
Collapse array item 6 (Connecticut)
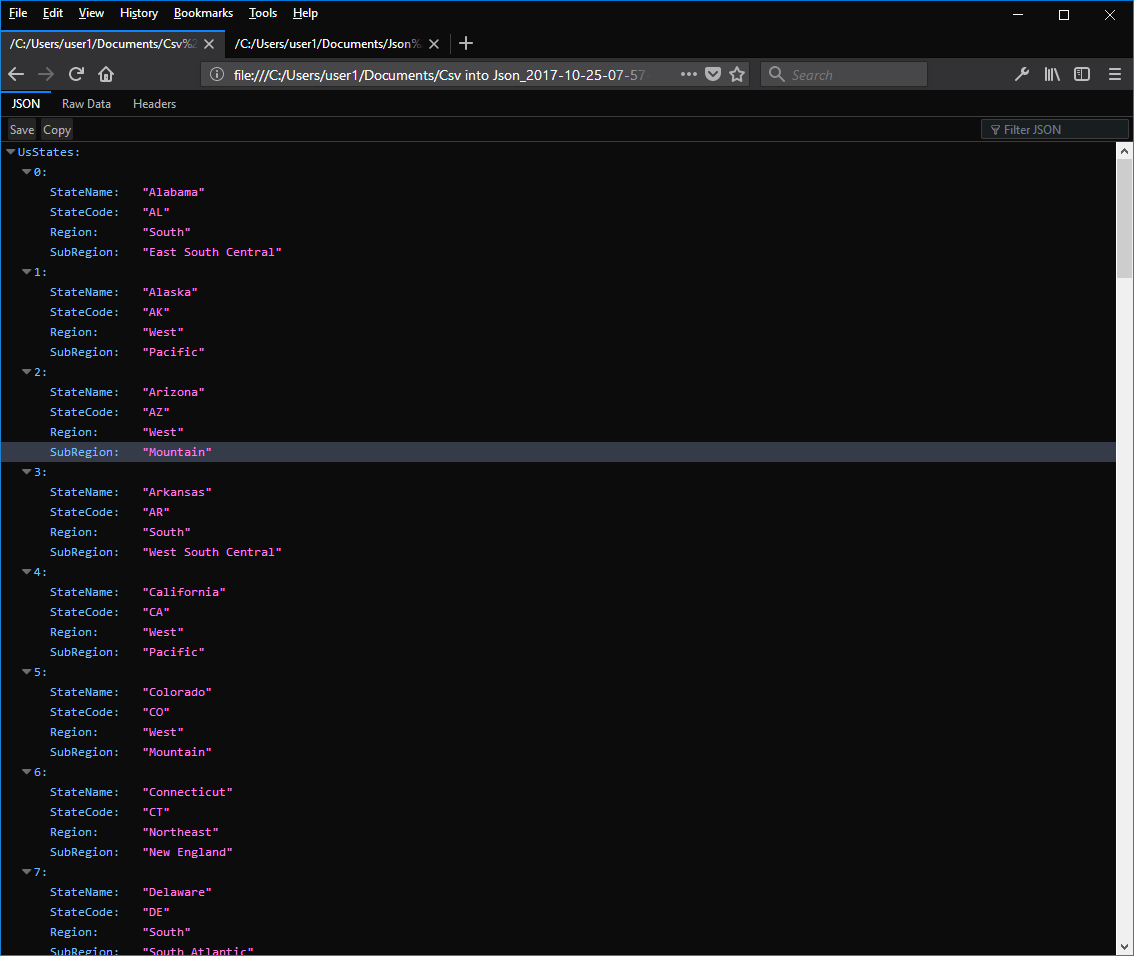pyautogui.click(x=27, y=772)
